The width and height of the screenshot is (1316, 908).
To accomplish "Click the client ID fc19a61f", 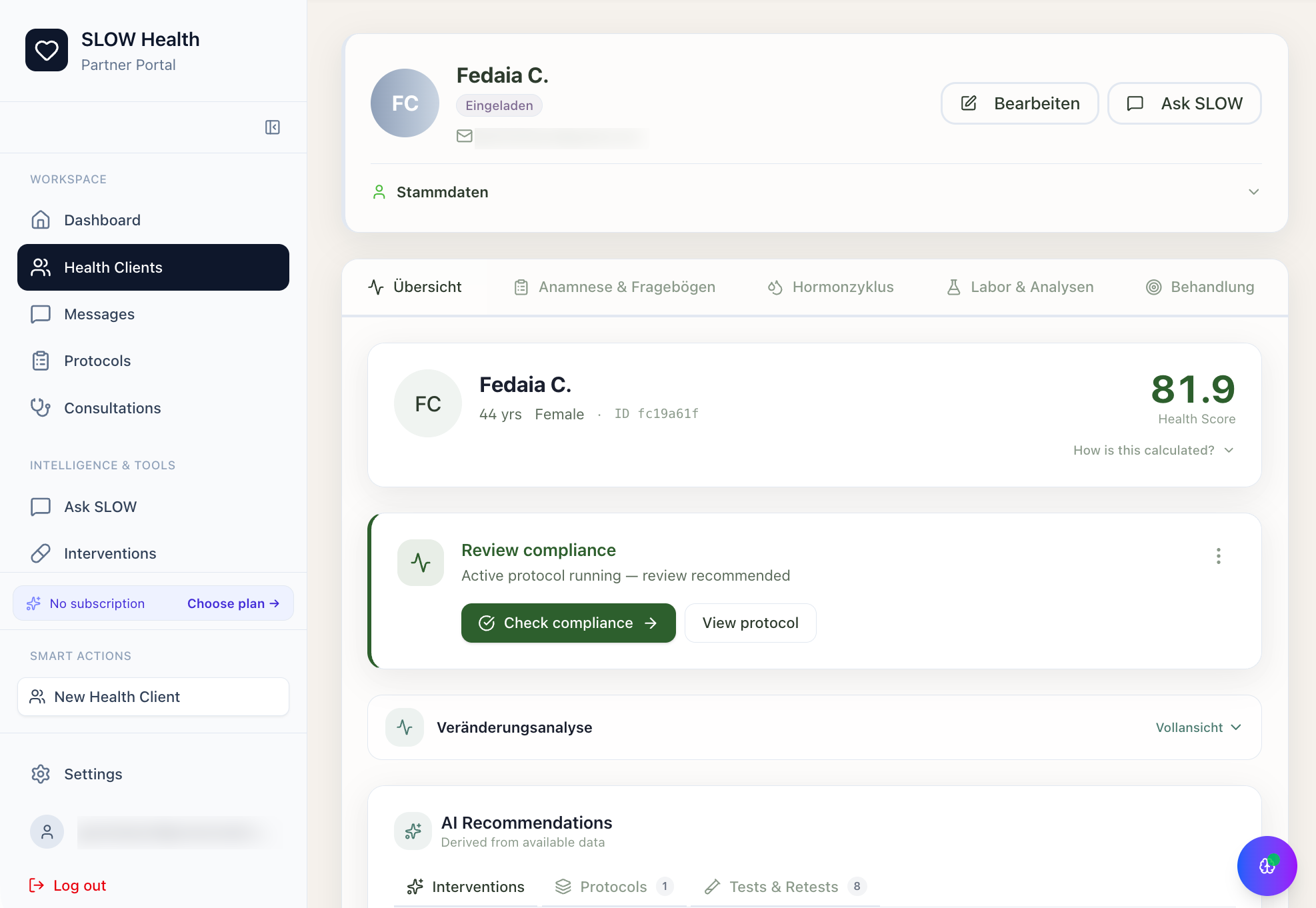I will [x=657, y=414].
